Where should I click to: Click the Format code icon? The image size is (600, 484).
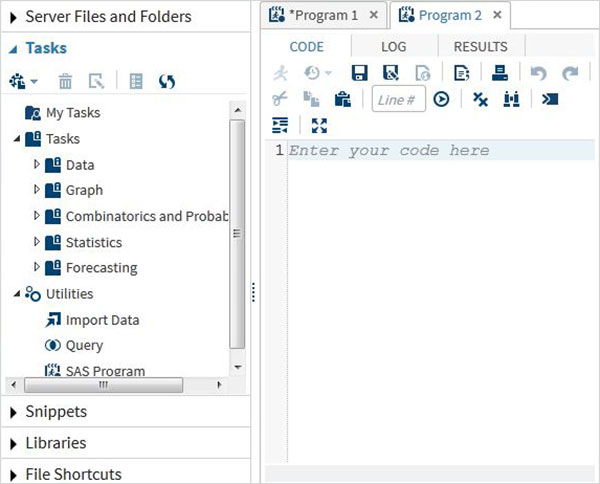point(280,125)
